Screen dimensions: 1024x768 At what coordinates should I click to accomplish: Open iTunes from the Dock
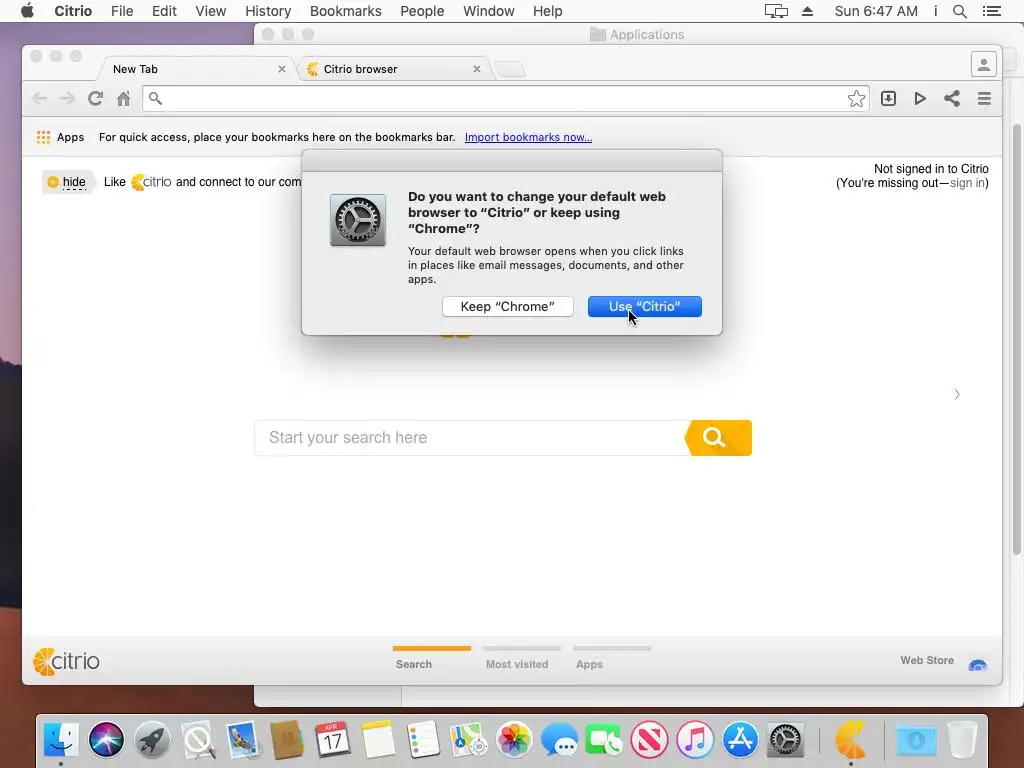(x=695, y=740)
